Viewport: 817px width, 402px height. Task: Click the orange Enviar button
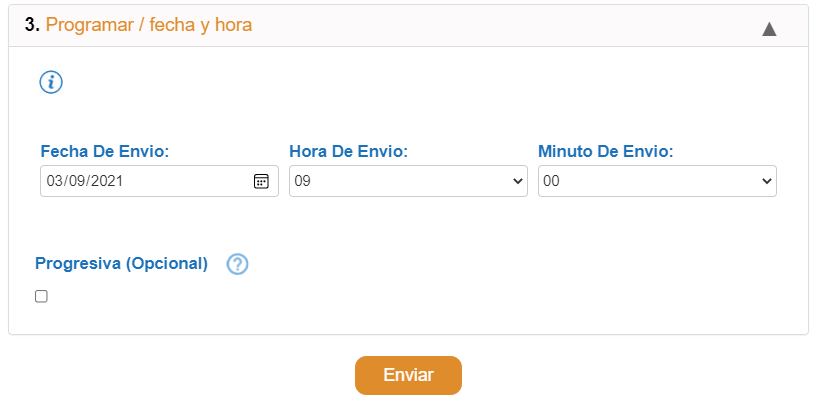click(408, 375)
